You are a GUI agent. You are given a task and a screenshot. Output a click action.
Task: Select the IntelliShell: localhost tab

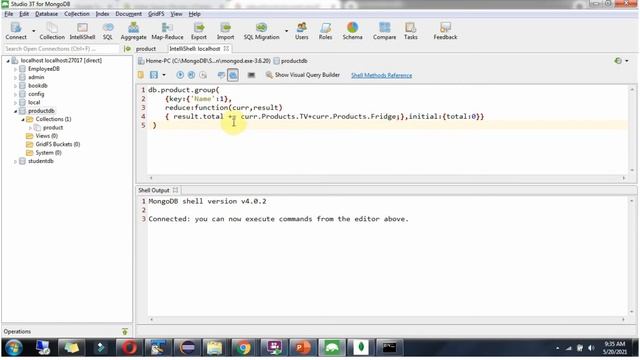[x=195, y=49]
